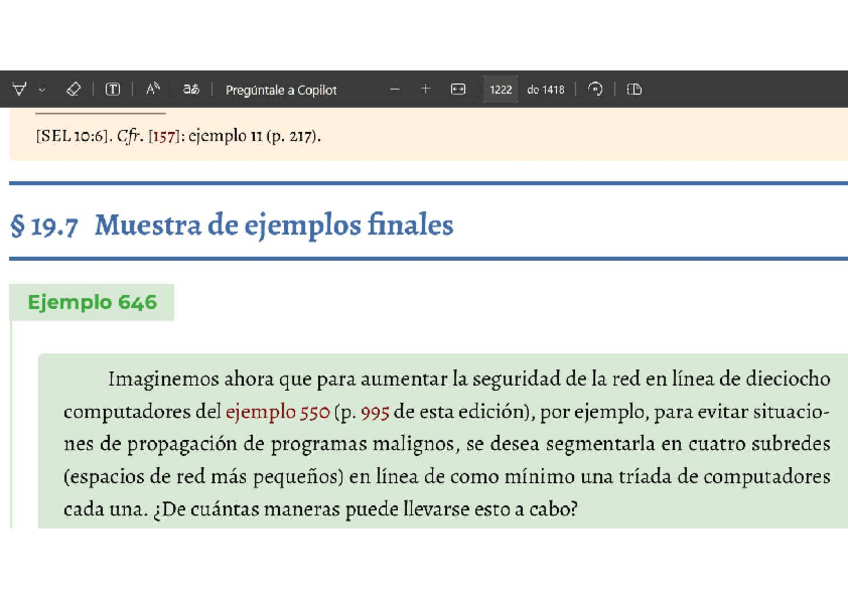Click the text ¿De cuántas maneras puede llevarse esto a cabo?
This screenshot has width=848, height=599.
366,509
